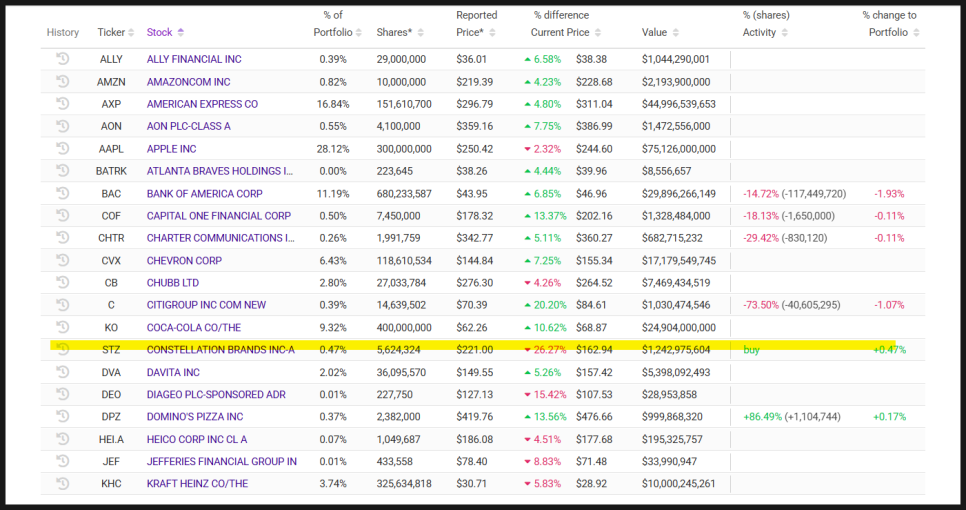Open history icon for AON row
Screen dimensions: 966x510
pyautogui.click(x=62, y=126)
